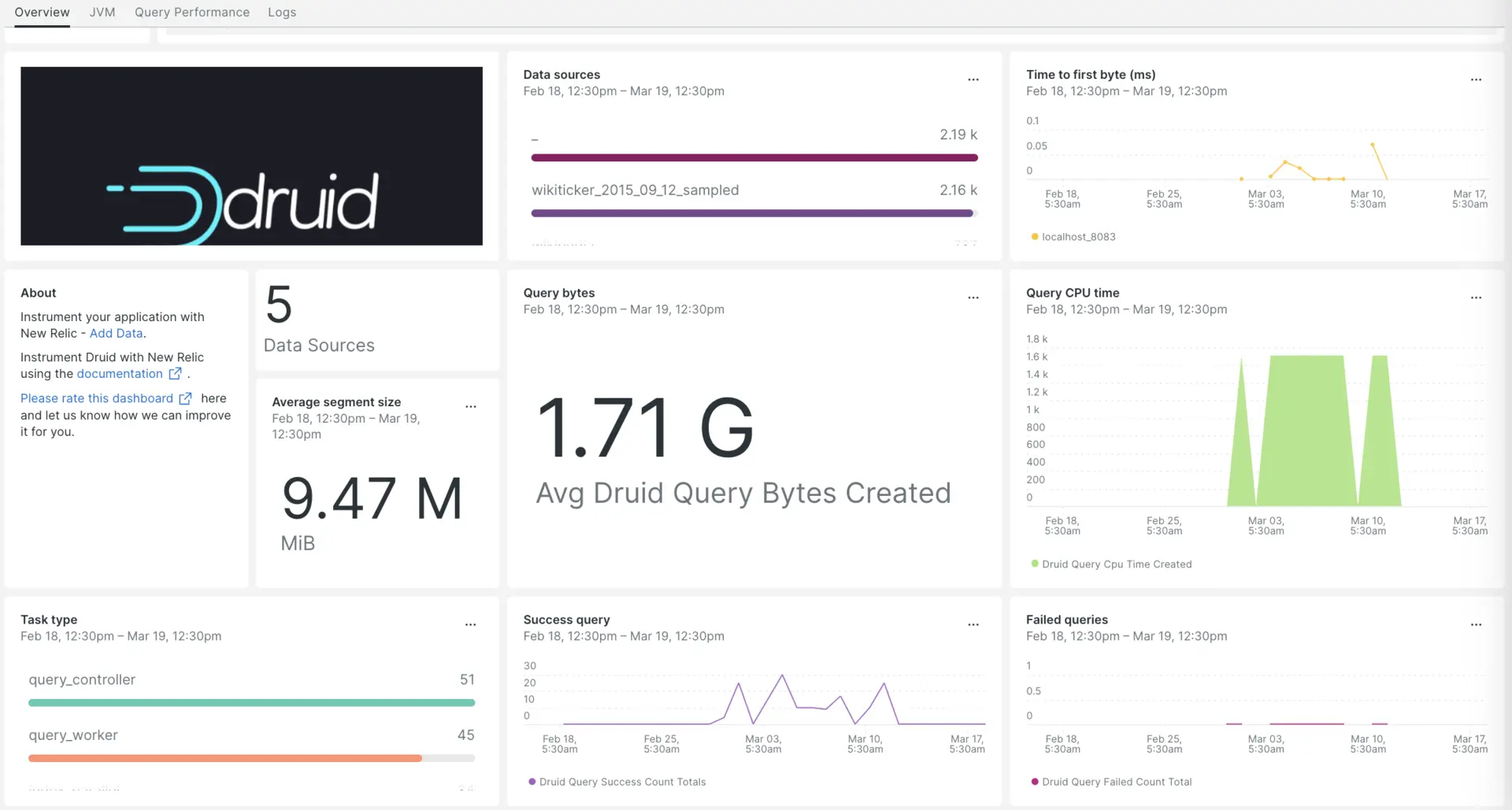Open the Query CPU time options menu

tap(1475, 298)
